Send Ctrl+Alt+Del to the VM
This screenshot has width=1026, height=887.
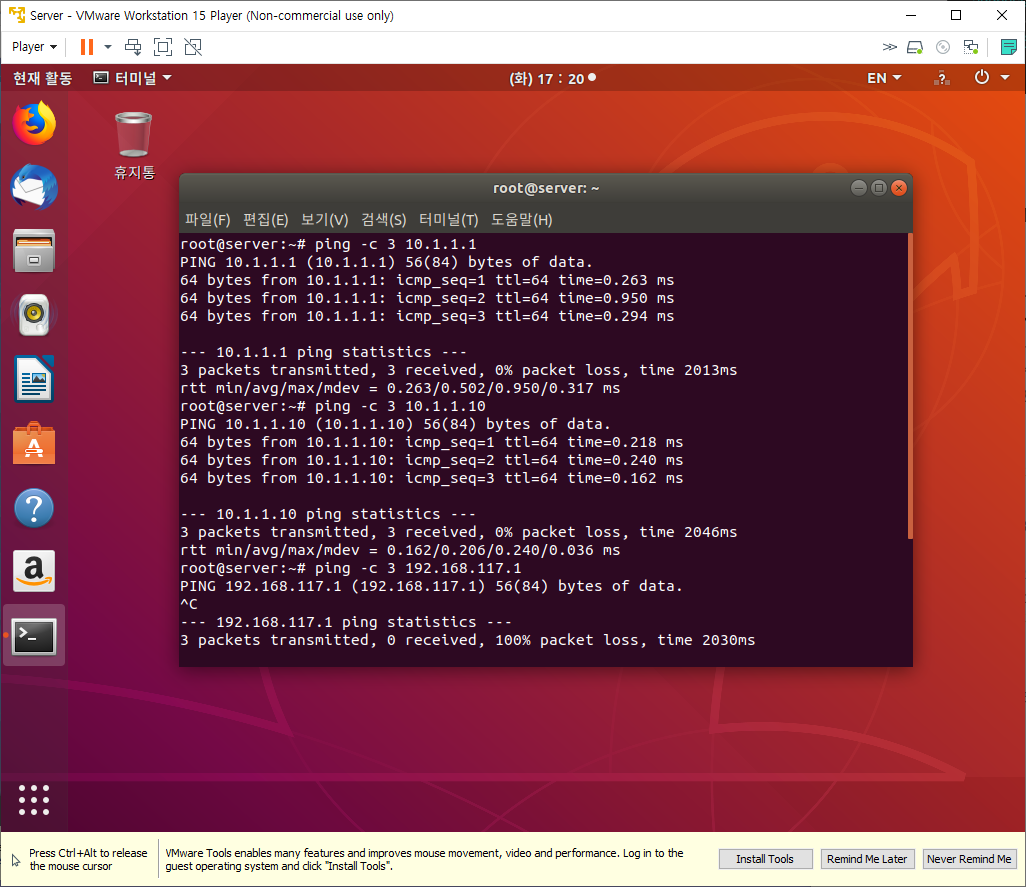pos(133,47)
